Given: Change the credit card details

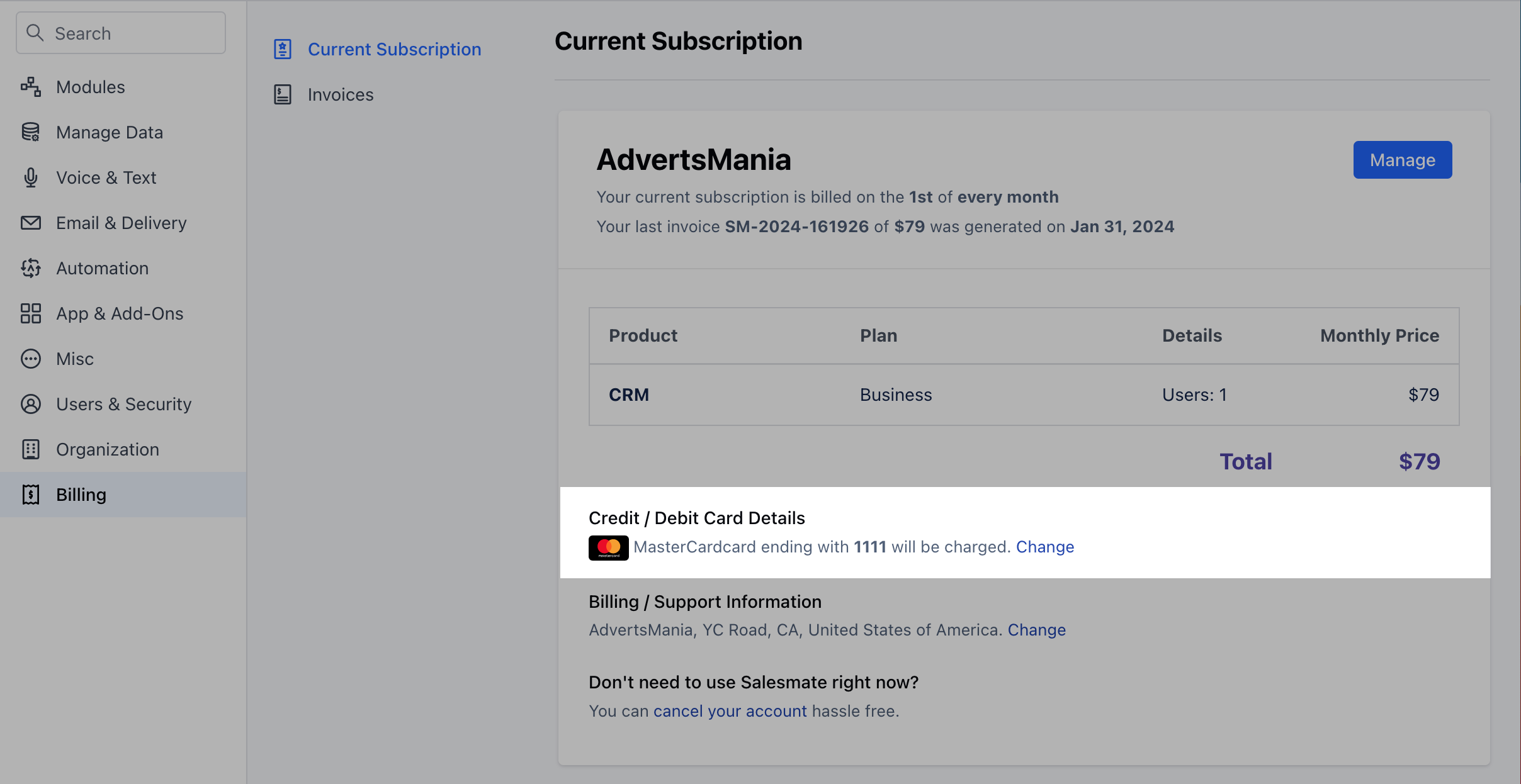Looking at the screenshot, I should point(1044,547).
